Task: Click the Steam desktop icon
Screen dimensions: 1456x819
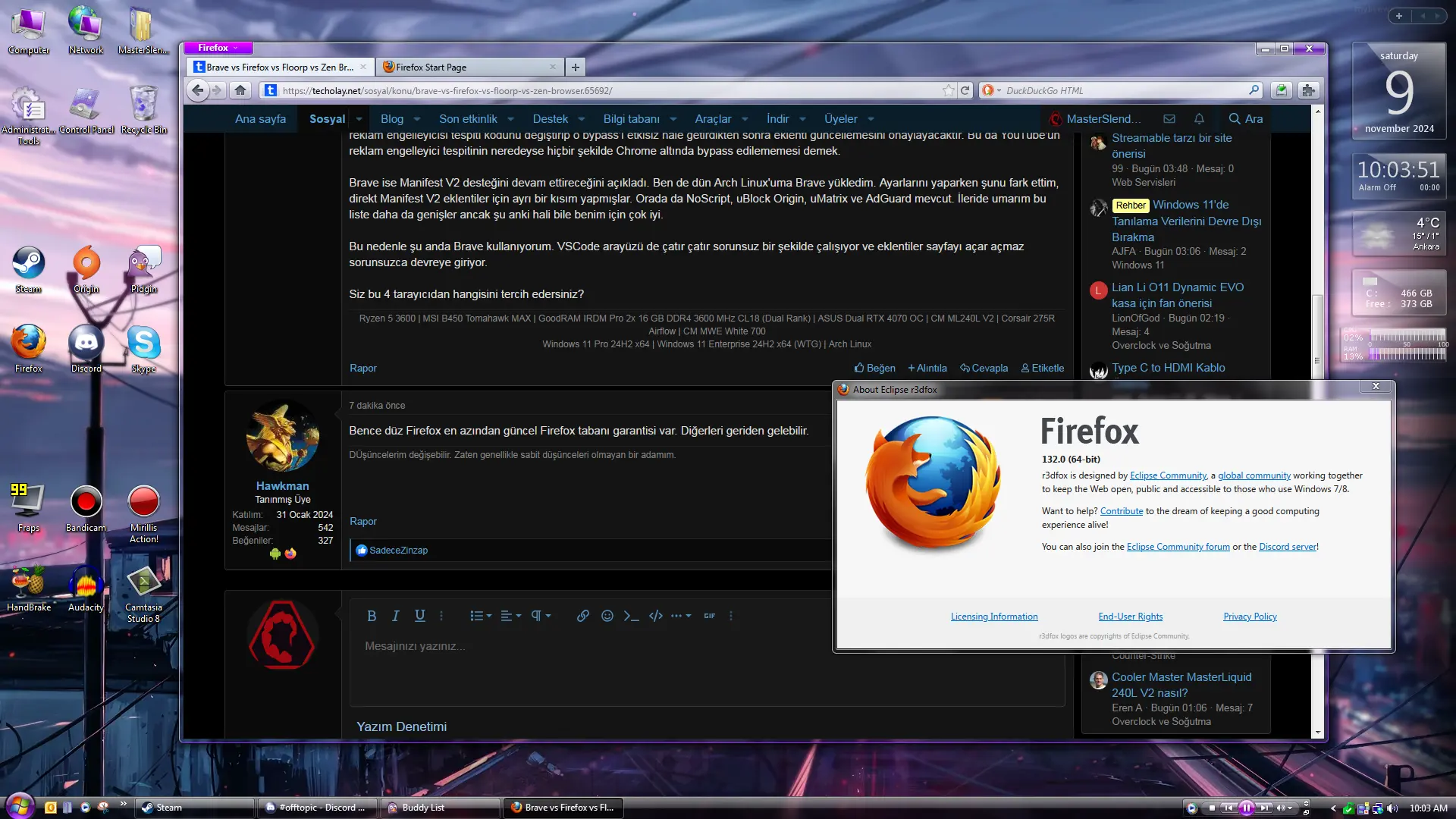Action: point(29,269)
